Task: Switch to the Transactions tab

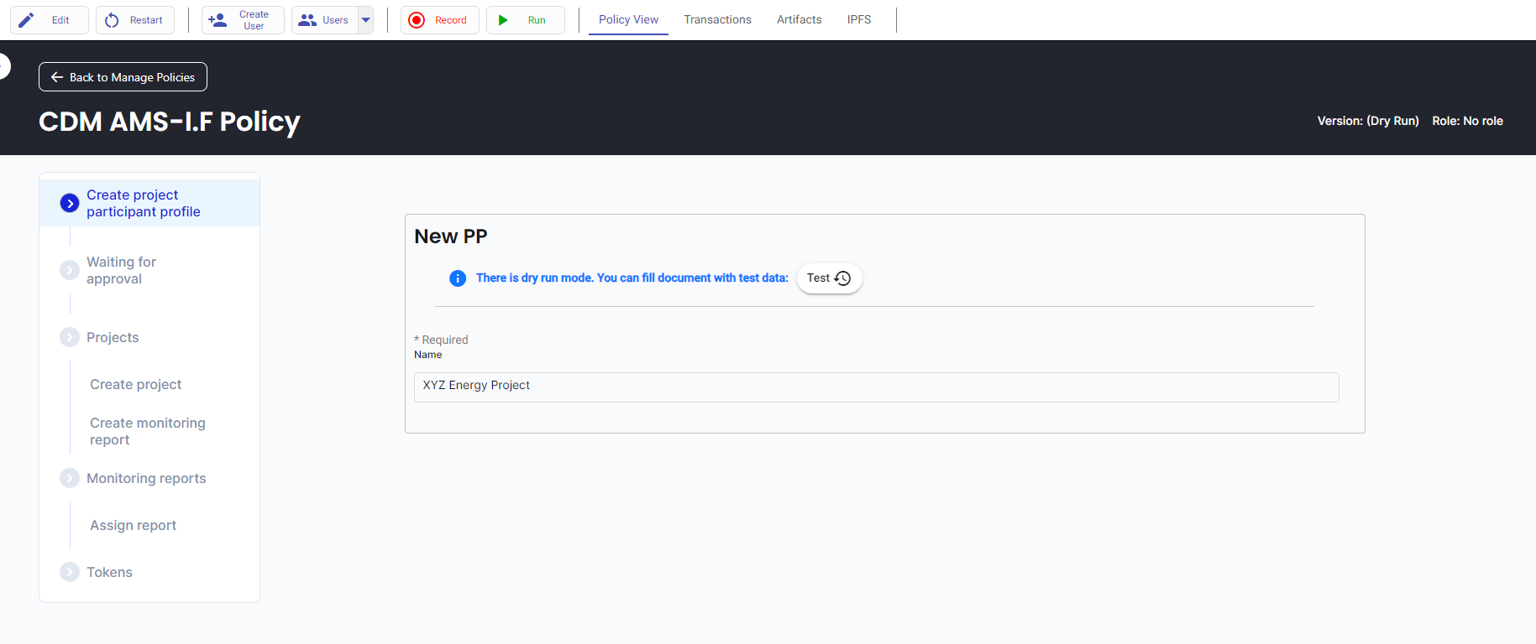Action: [x=717, y=20]
